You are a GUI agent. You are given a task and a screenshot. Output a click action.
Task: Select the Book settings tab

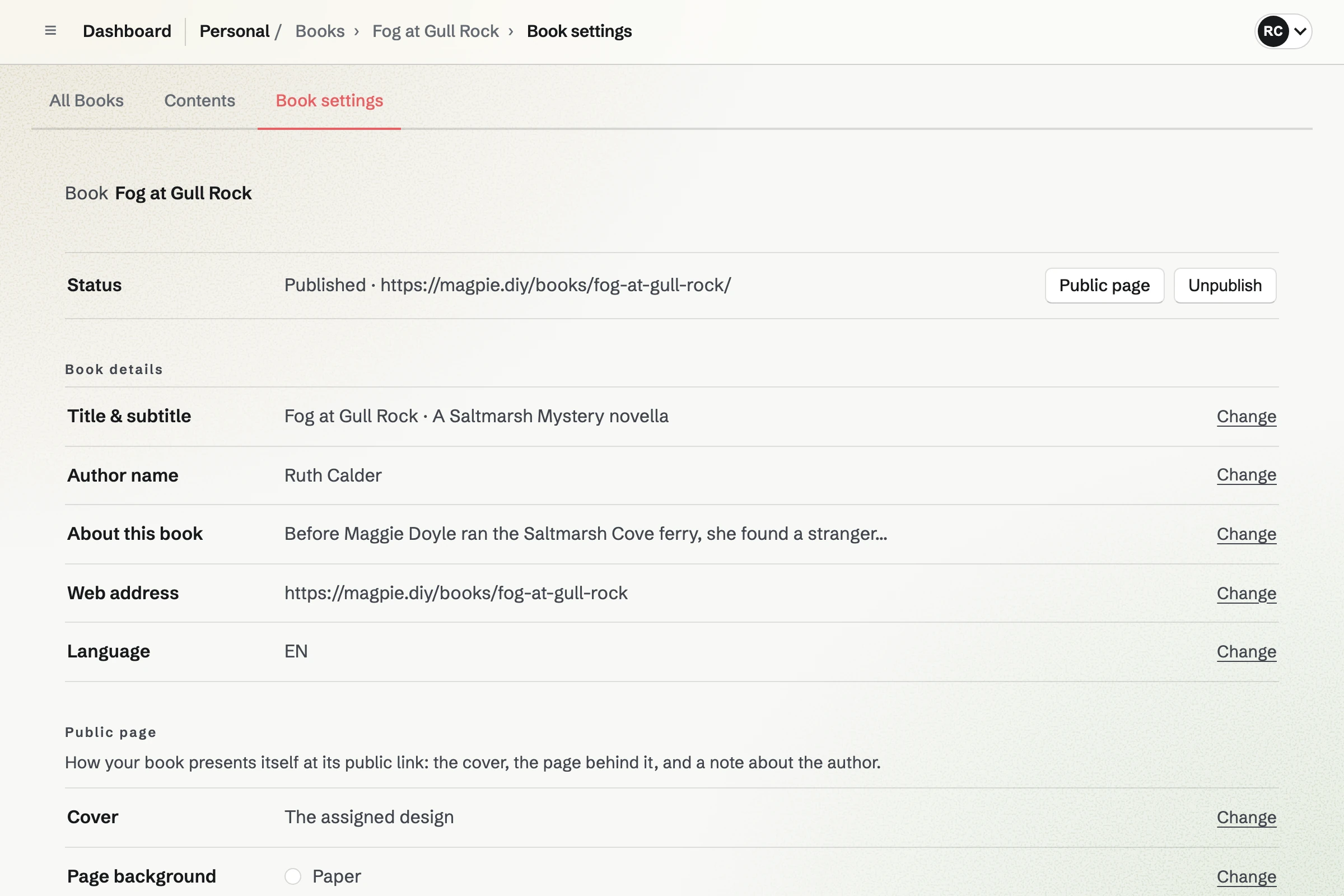[x=329, y=101]
